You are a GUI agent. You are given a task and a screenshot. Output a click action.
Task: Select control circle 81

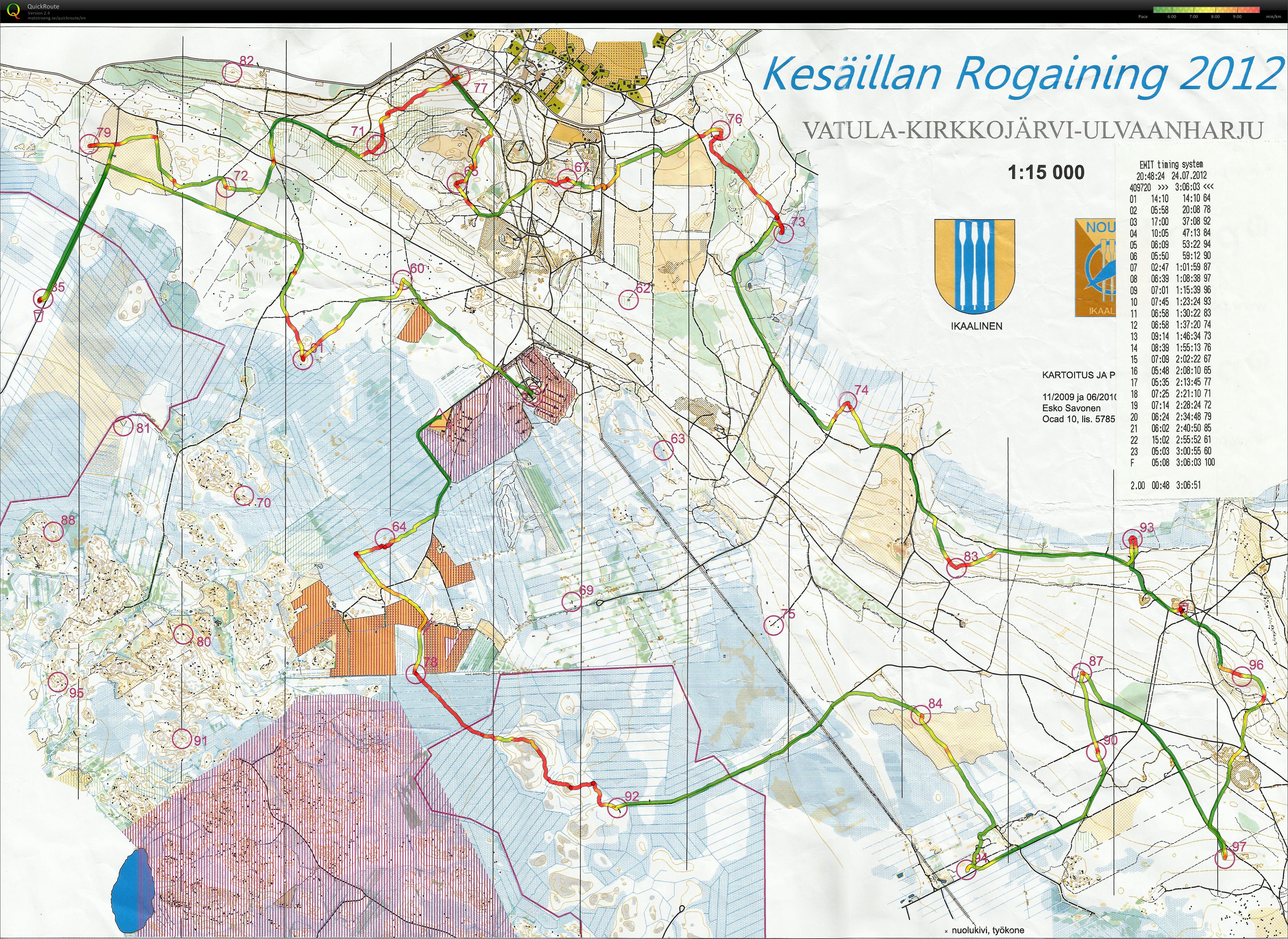[x=124, y=426]
